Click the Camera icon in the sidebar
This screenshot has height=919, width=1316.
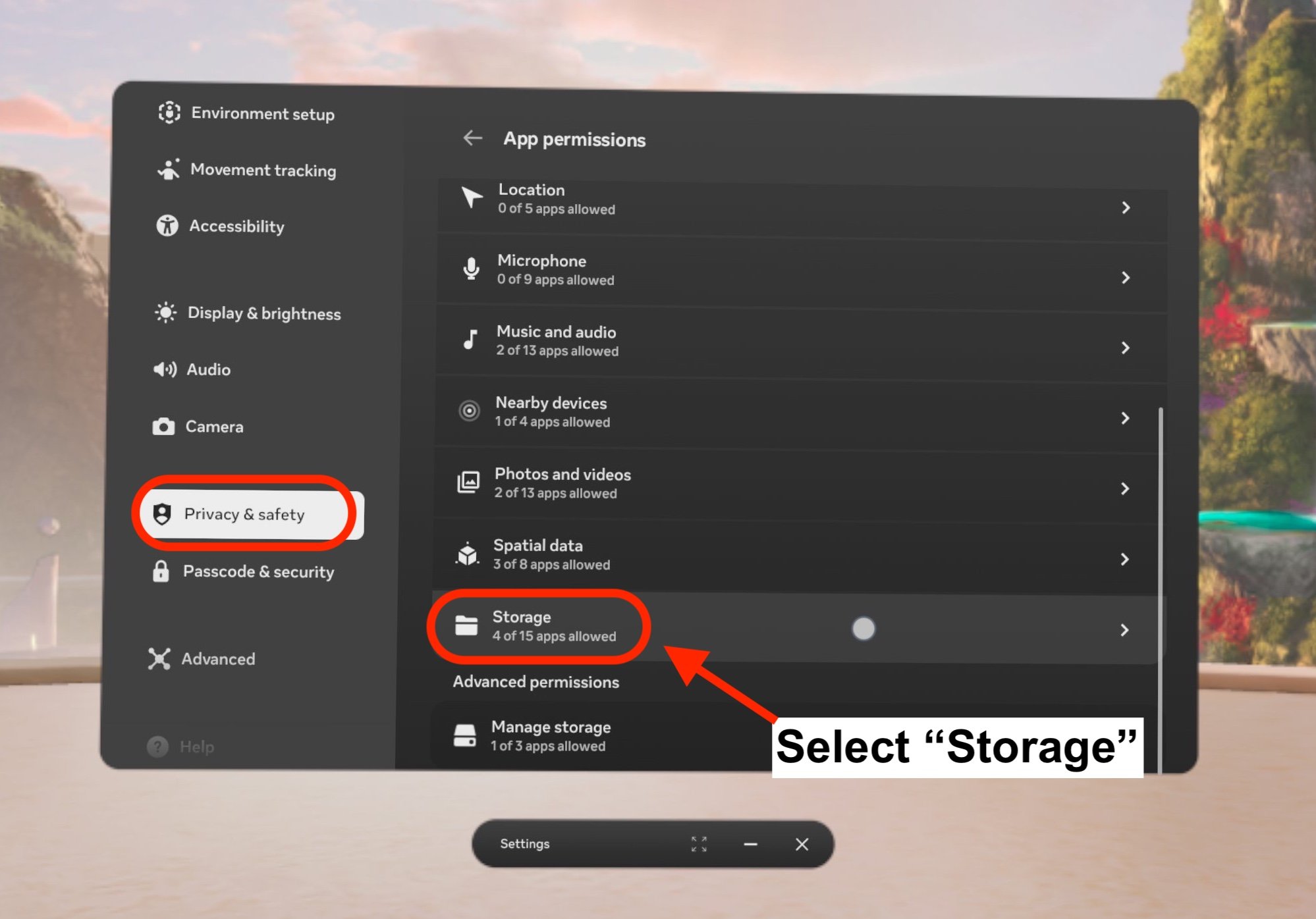coord(163,427)
